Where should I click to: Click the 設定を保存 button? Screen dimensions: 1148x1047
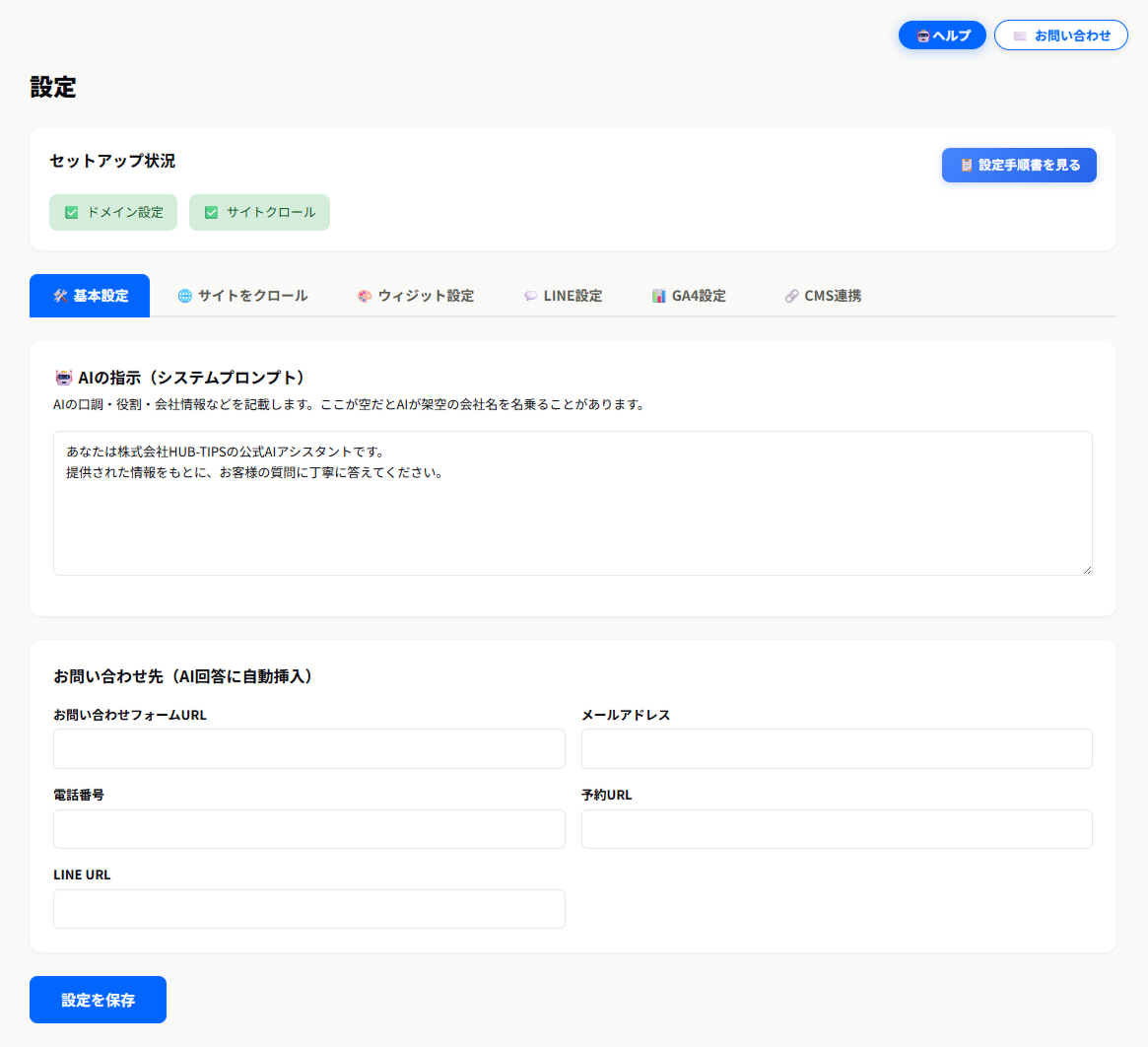pyautogui.click(x=98, y=999)
